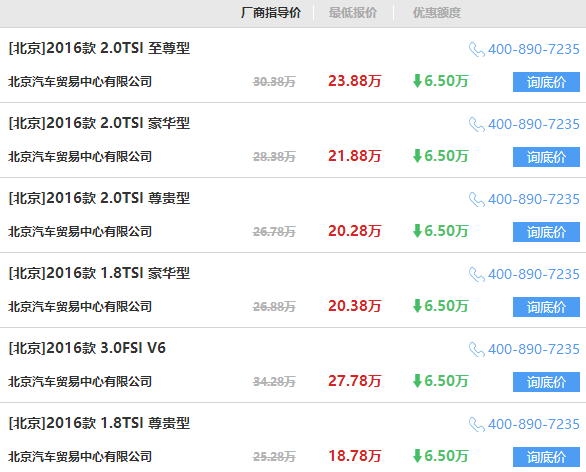The image size is (586, 472).
Task: Click phone number 400-890-7235 in 3.0FSI V6 row
Action: click(534, 350)
